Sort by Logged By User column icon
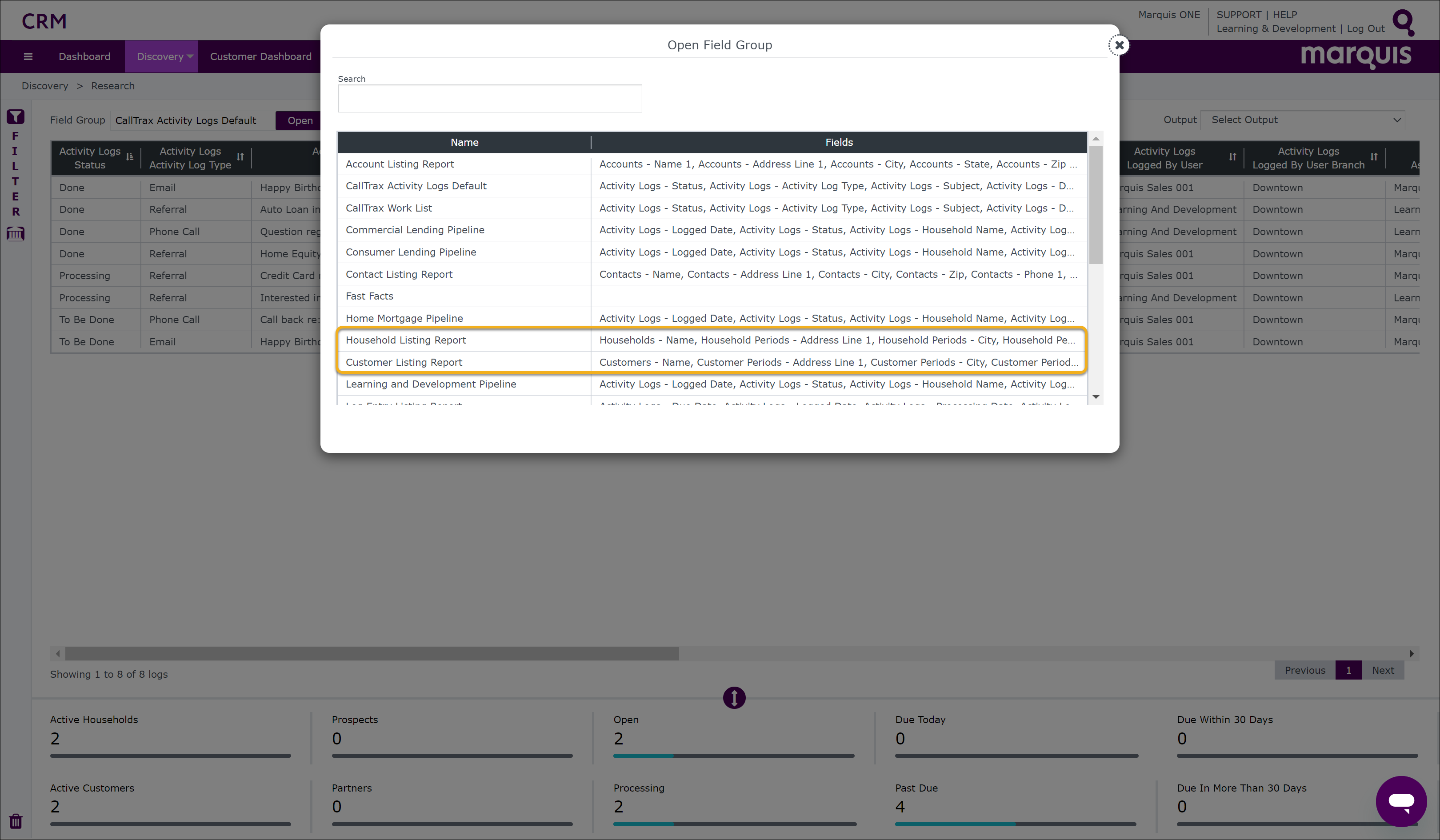 click(x=1232, y=156)
